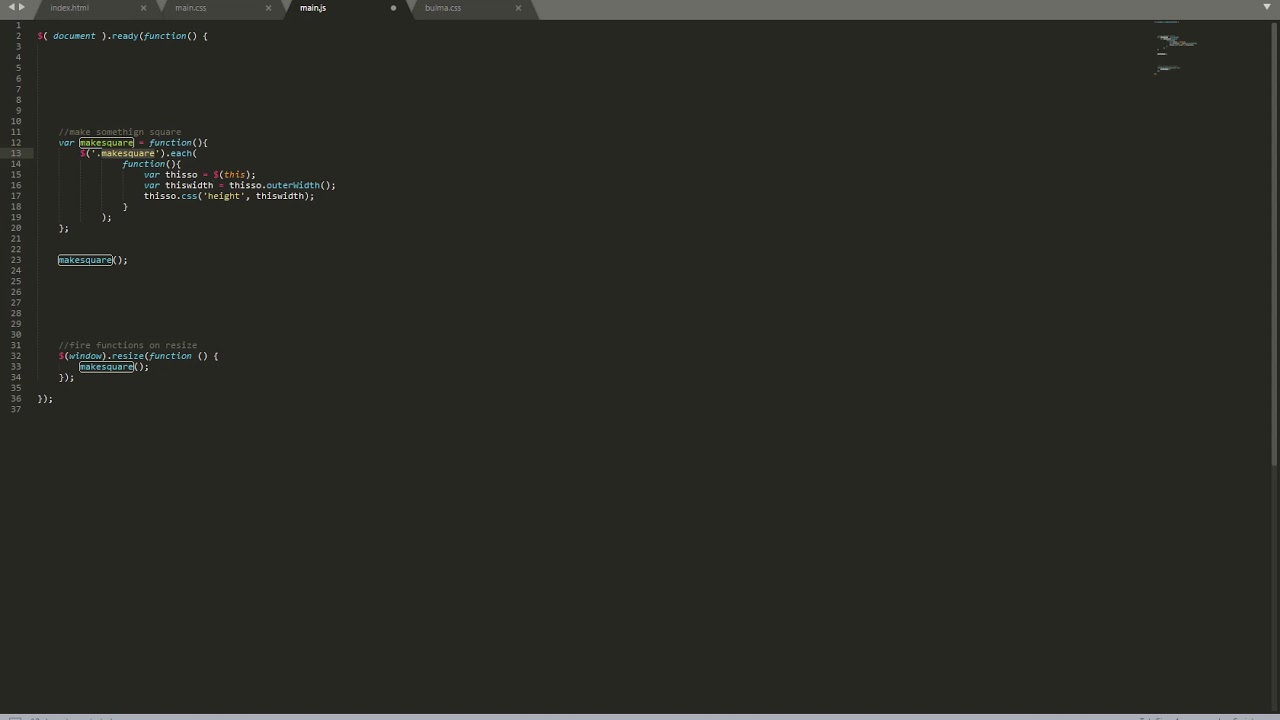Click '$(this)' on line 15
This screenshot has height=720, width=1280.
click(234, 175)
